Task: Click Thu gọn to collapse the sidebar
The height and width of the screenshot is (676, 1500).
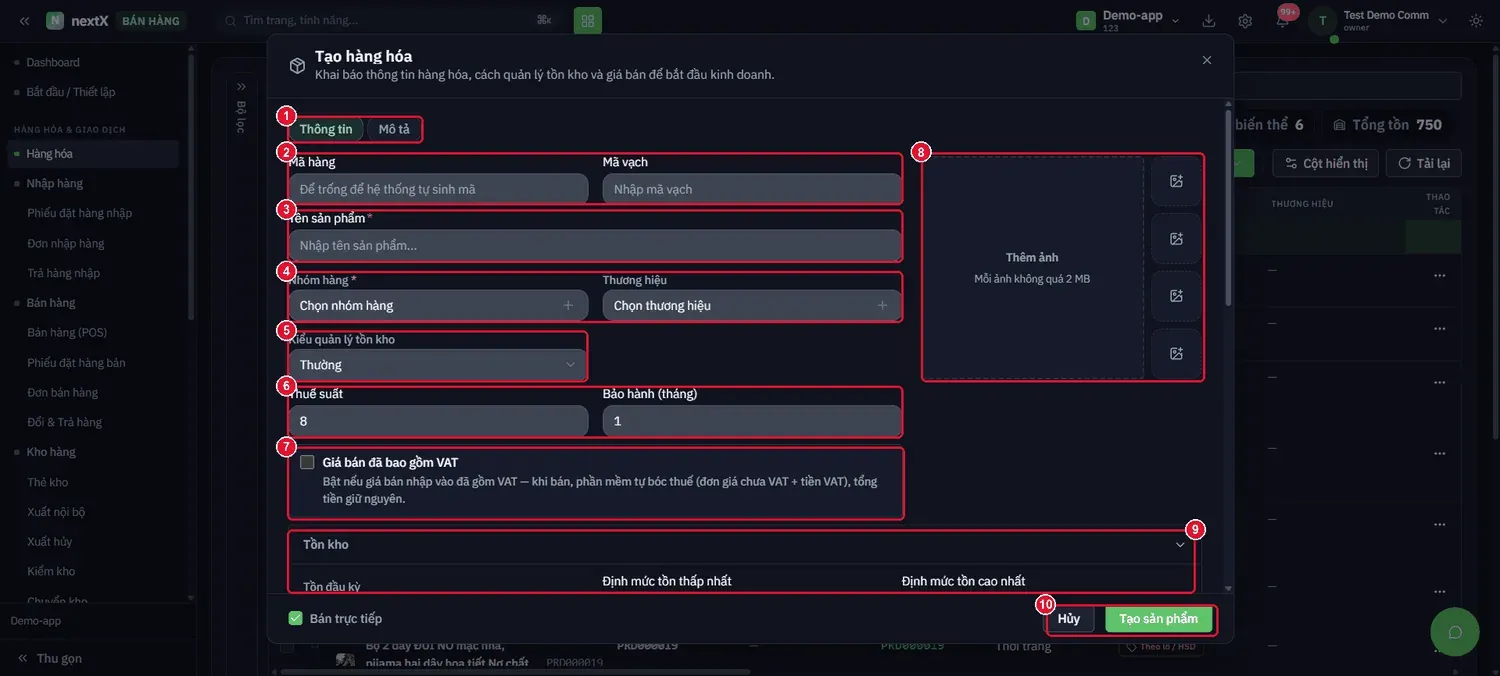Action: click(x=50, y=658)
